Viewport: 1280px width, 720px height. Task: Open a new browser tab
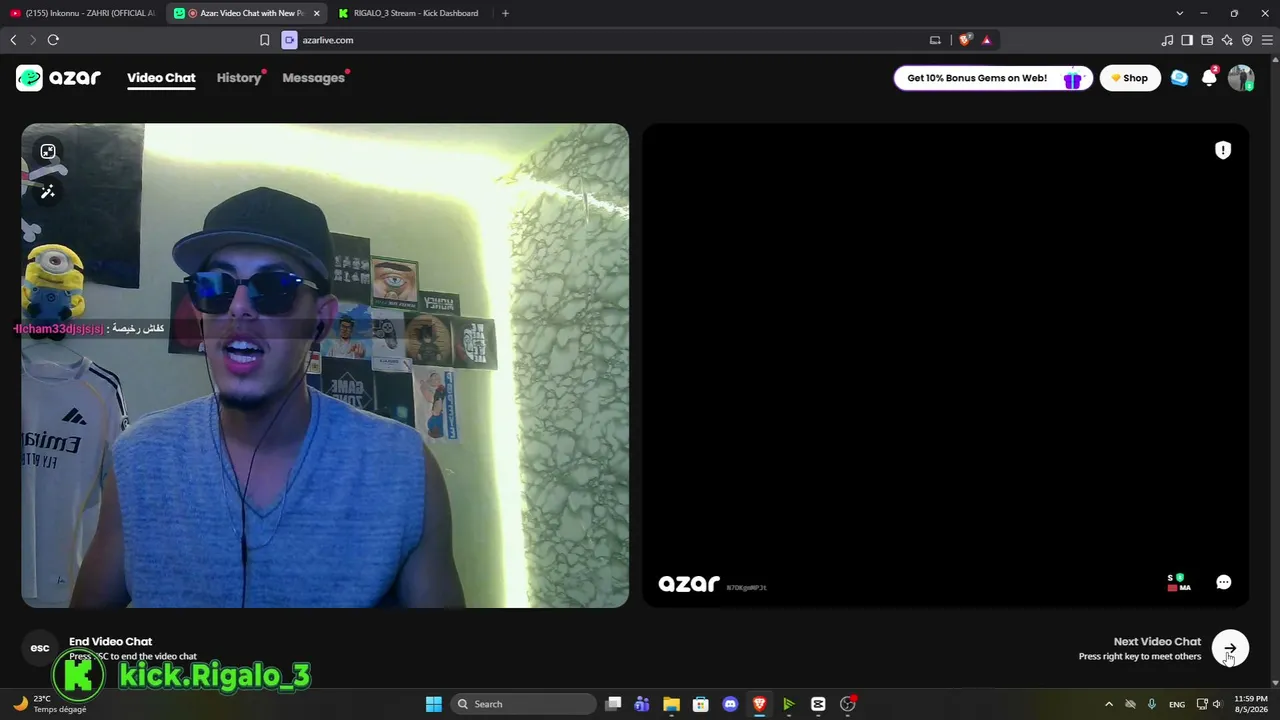click(505, 13)
